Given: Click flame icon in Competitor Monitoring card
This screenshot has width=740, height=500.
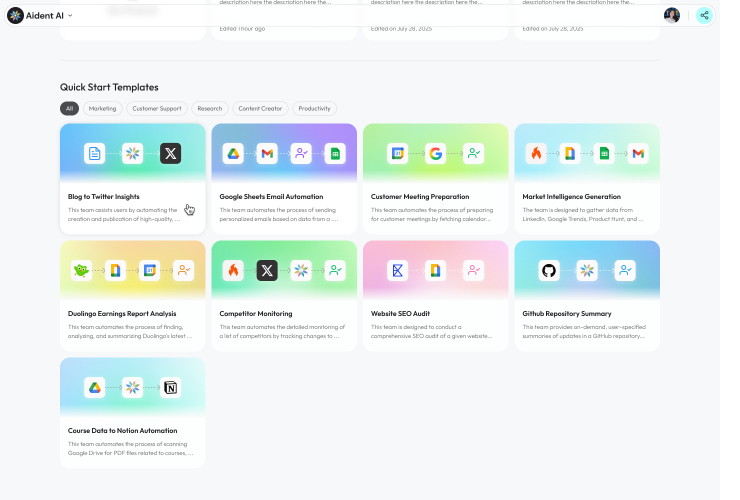Looking at the screenshot, I should pos(233,271).
